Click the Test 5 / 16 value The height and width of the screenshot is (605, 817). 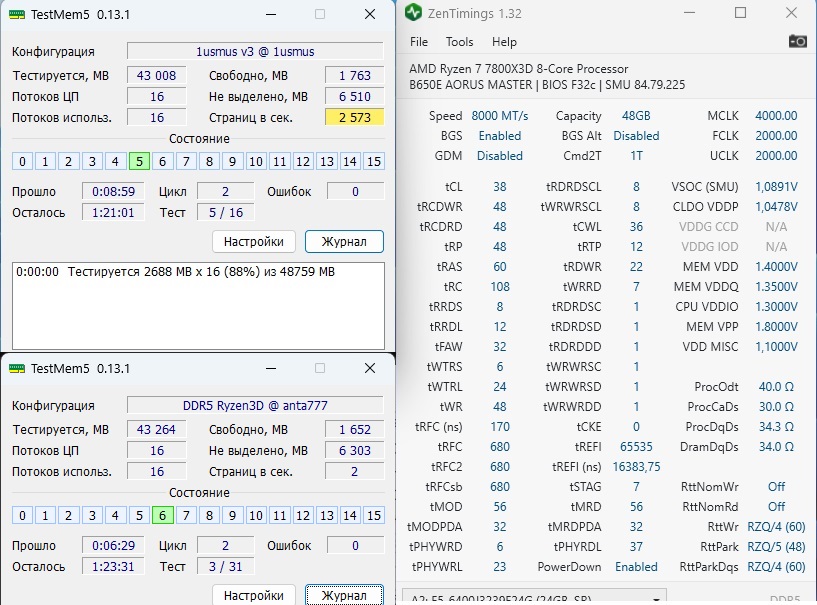(x=226, y=213)
